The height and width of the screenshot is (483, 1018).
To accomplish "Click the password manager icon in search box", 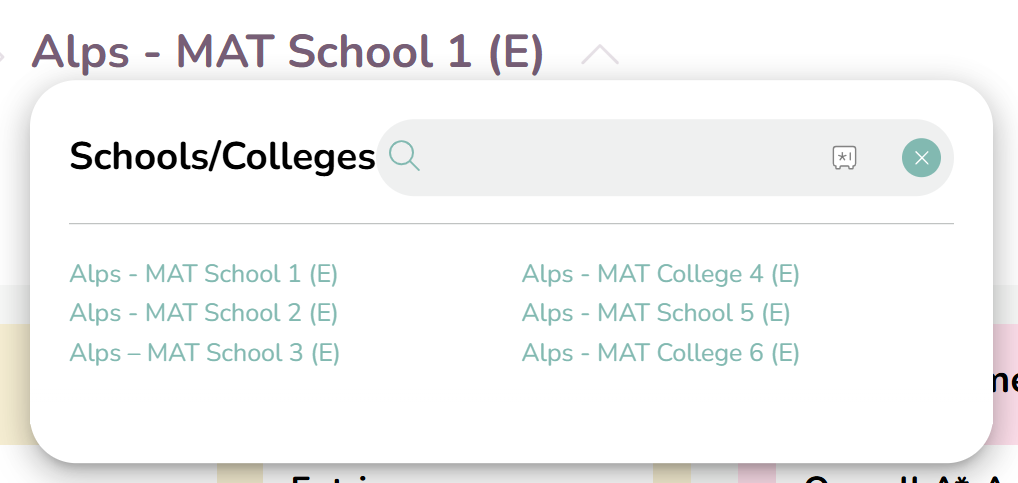I will [844, 157].
